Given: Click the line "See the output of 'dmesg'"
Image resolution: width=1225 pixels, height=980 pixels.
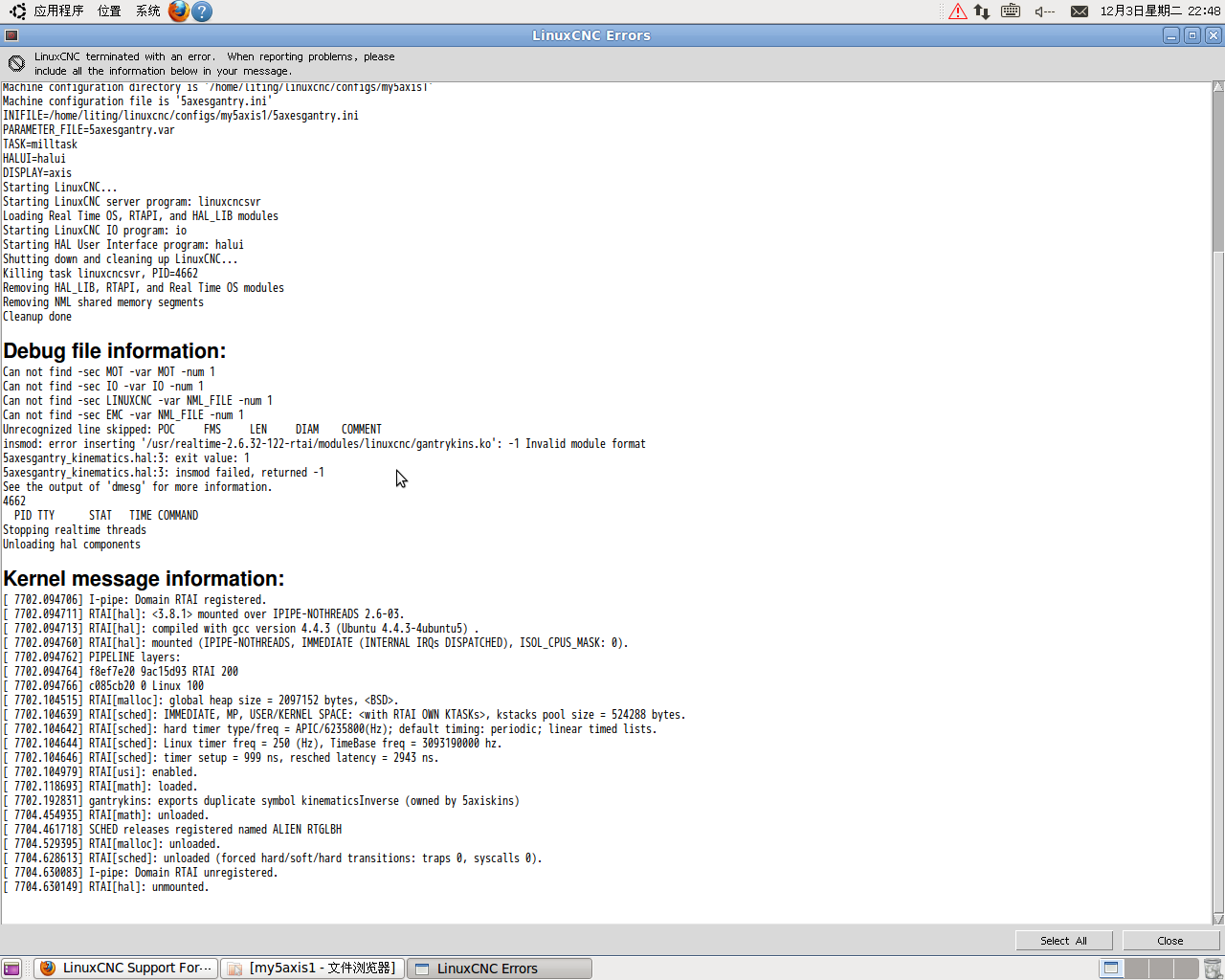Looking at the screenshot, I should (138, 487).
